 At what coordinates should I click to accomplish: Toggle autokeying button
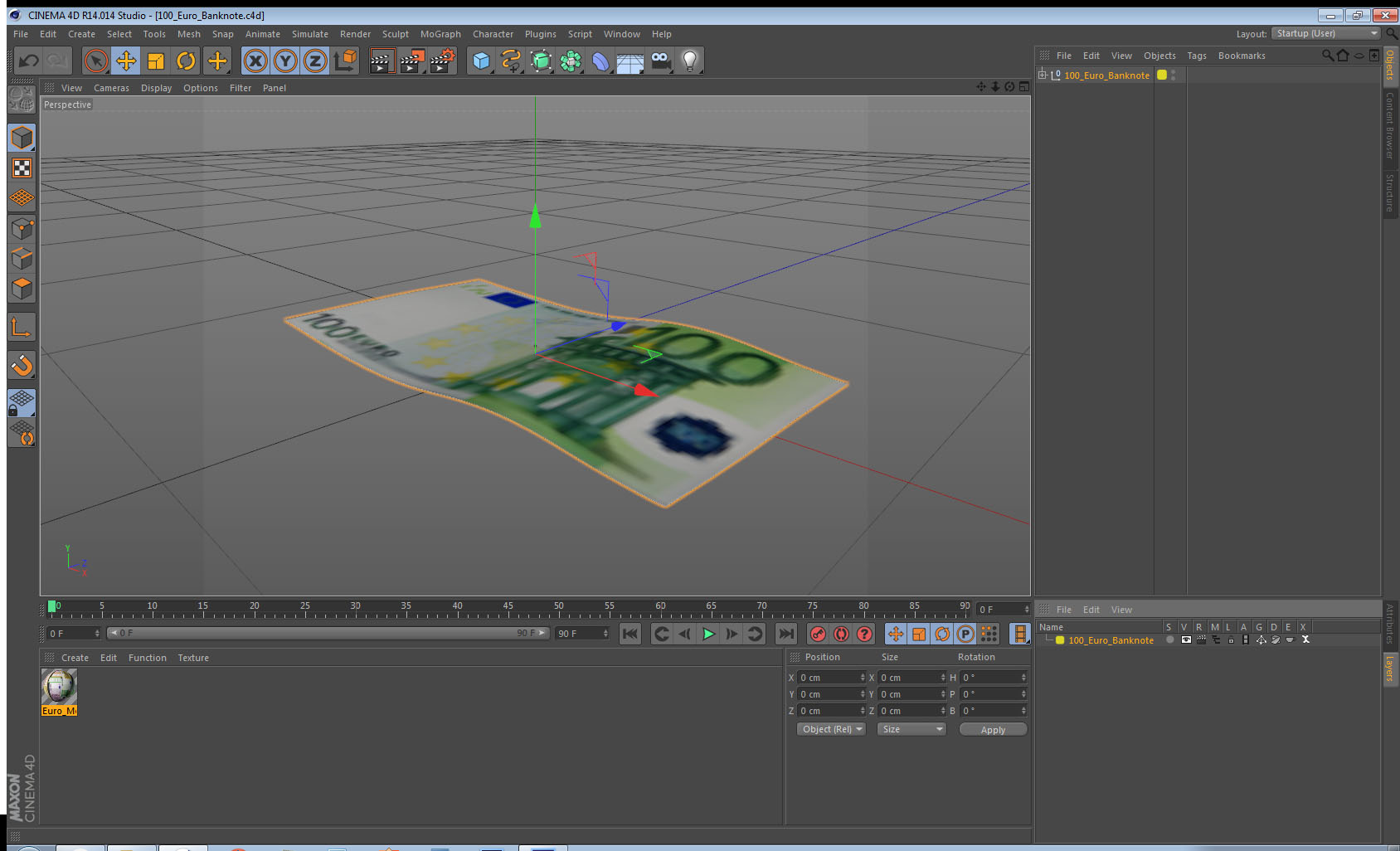pos(841,634)
